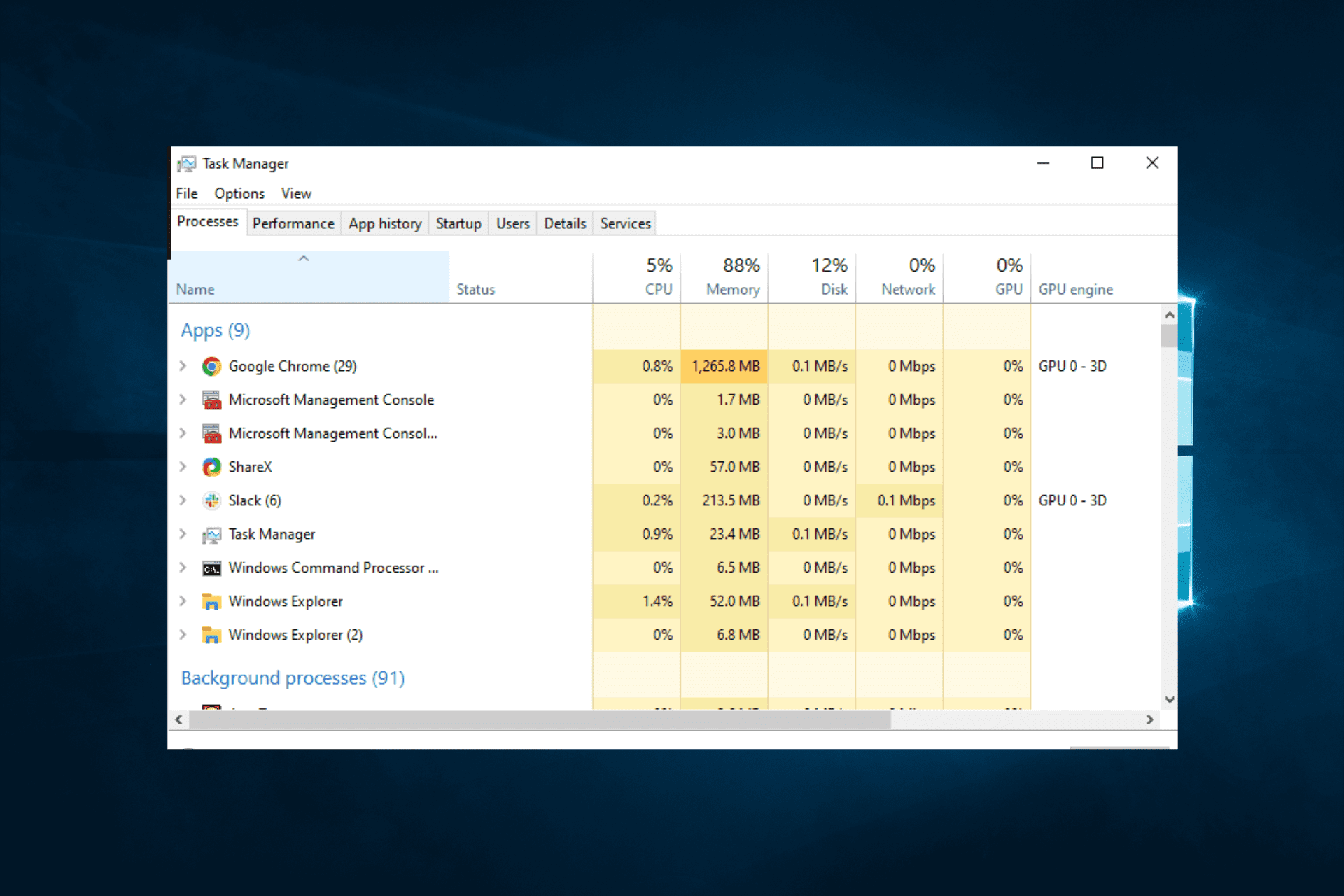
Task: Sort by the Disk column header
Action: point(811,277)
